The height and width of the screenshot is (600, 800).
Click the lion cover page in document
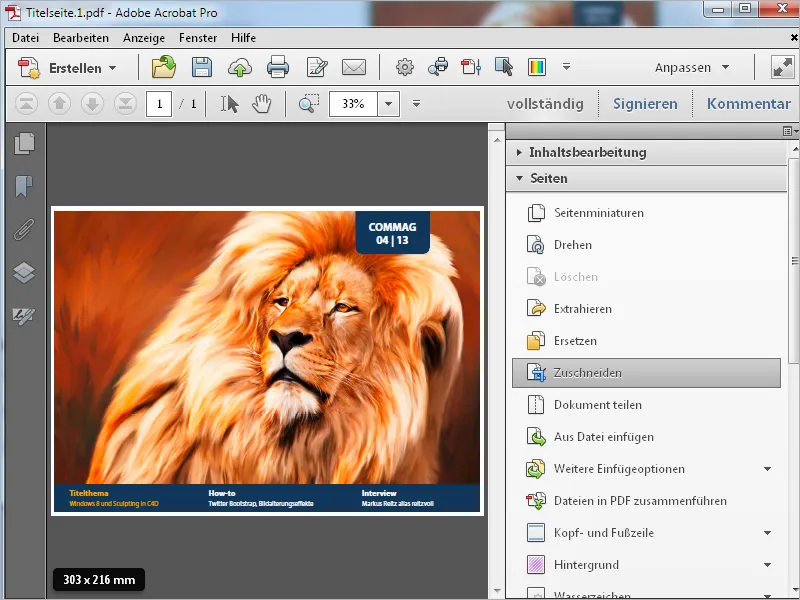pyautogui.click(x=267, y=361)
